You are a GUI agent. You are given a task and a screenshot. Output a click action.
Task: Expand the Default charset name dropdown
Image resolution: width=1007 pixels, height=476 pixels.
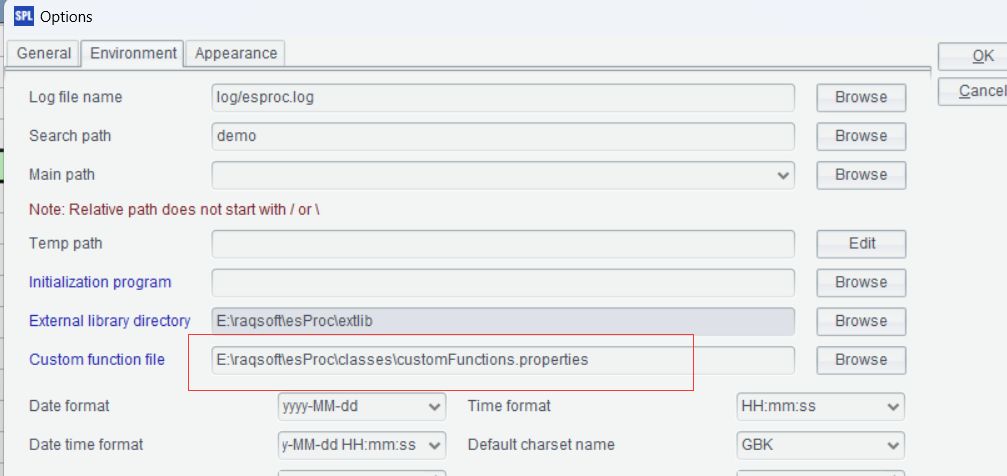pos(893,444)
